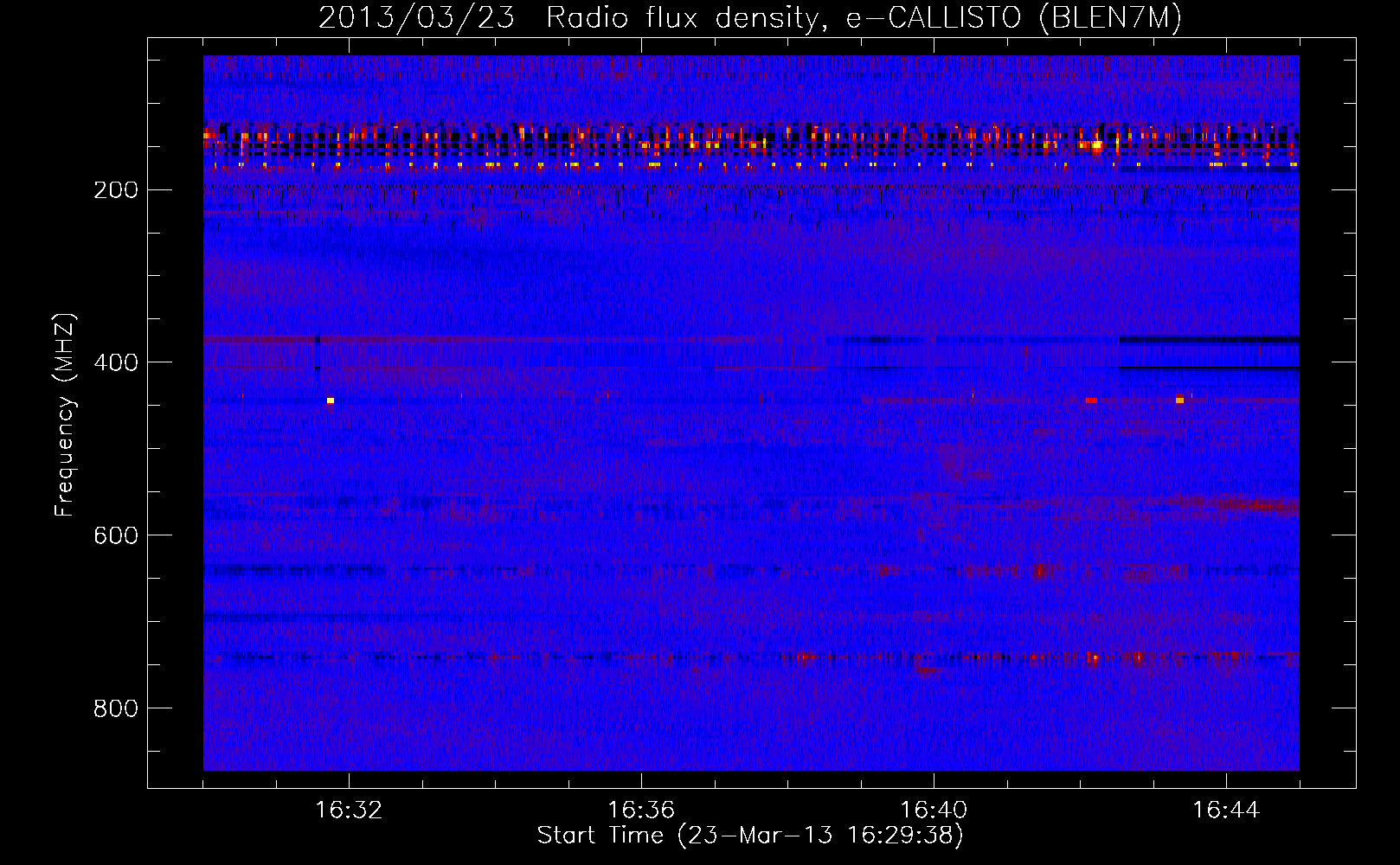Click the Frequency (MHZ) axis label

[65, 415]
